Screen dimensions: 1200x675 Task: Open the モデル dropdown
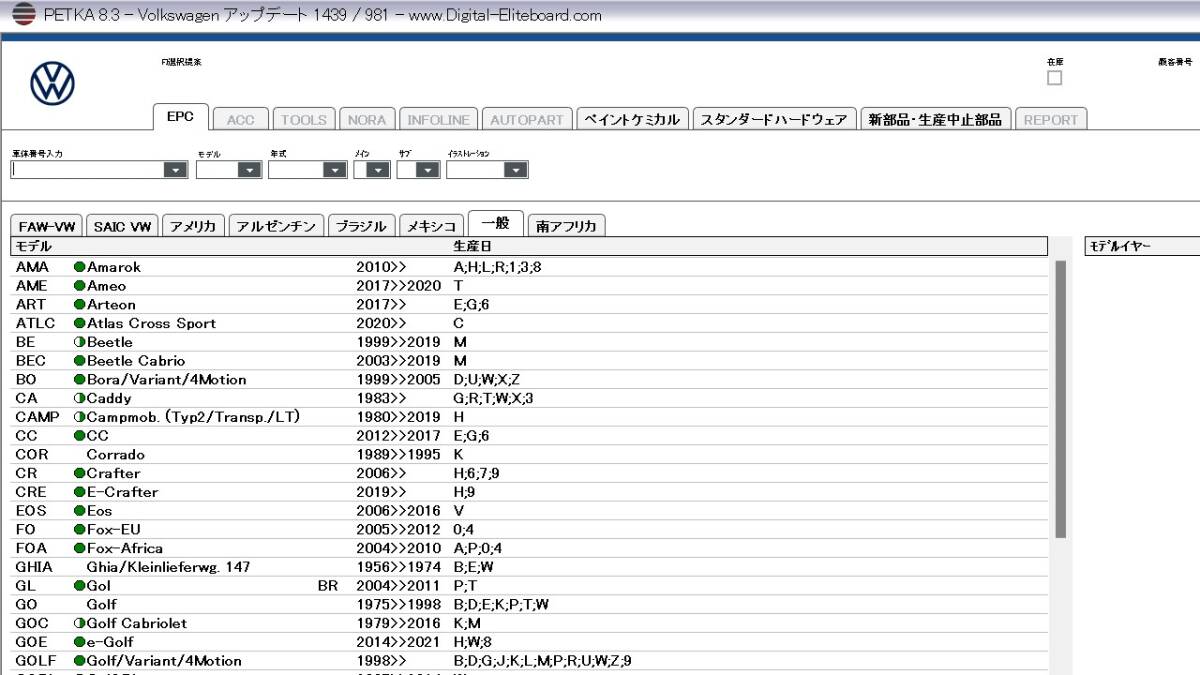250,171
